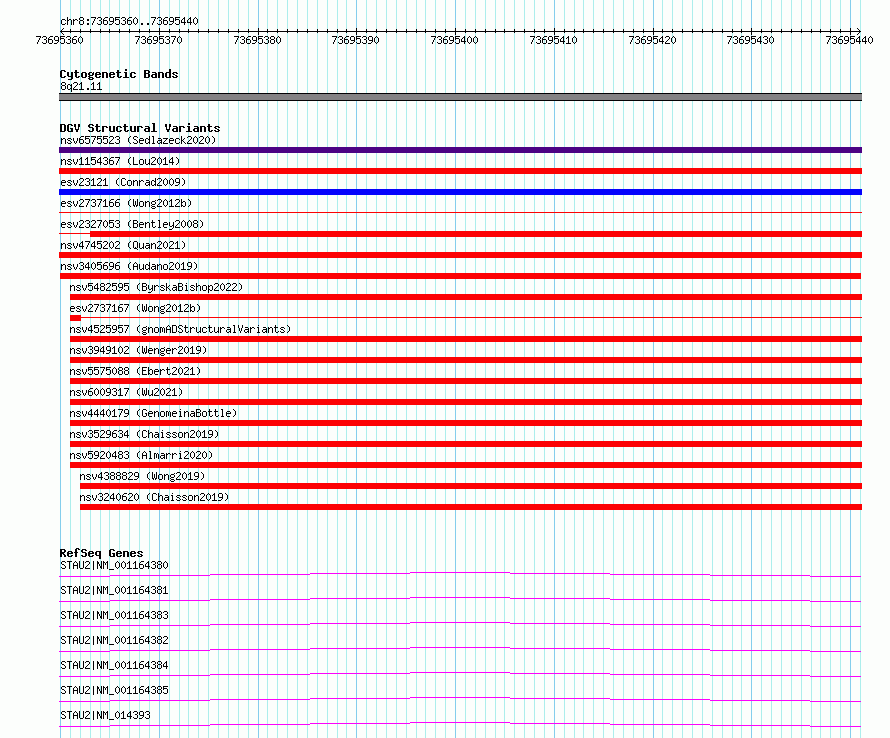Image resolution: width=890 pixels, height=738 pixels.
Task: Click ruler coordinate 73695420
Action: pos(652,40)
